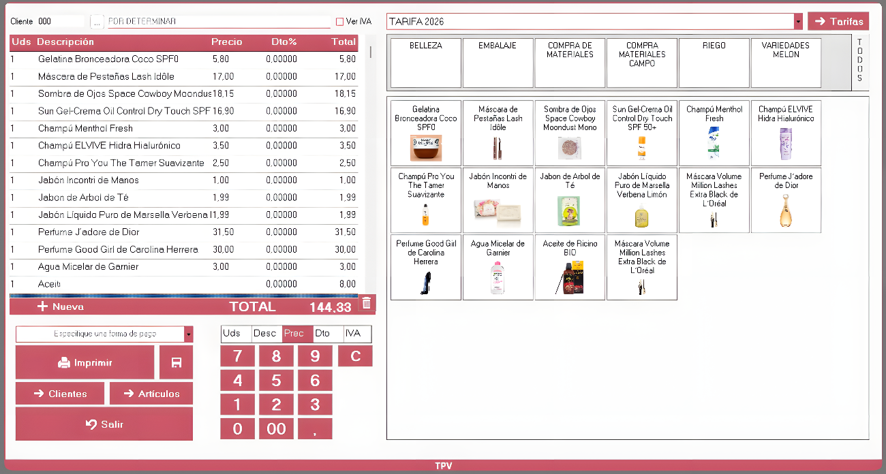The image size is (886, 474).
Task: Open the RIEGO category tab
Action: click(714, 63)
